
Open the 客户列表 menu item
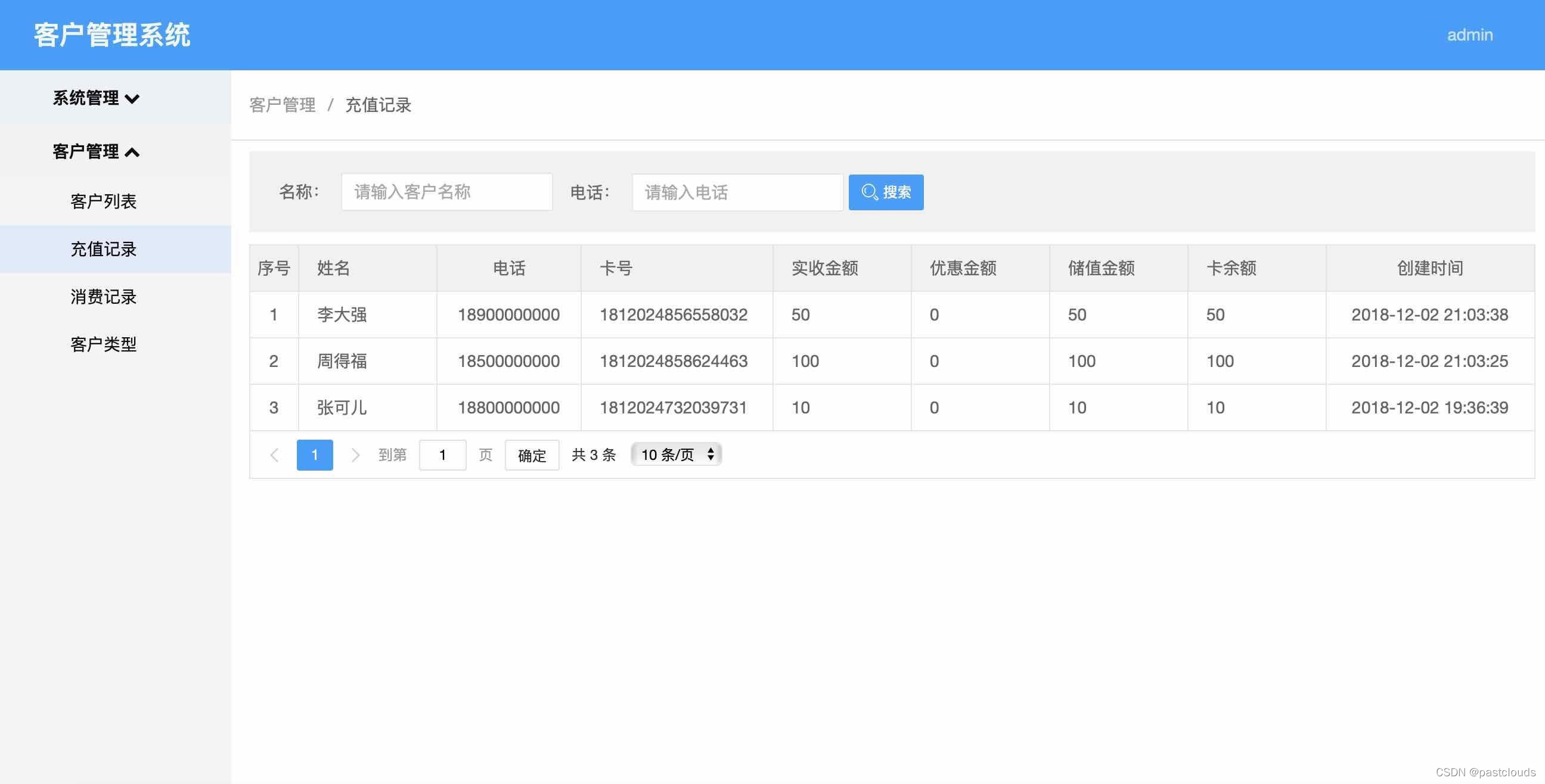tap(103, 201)
